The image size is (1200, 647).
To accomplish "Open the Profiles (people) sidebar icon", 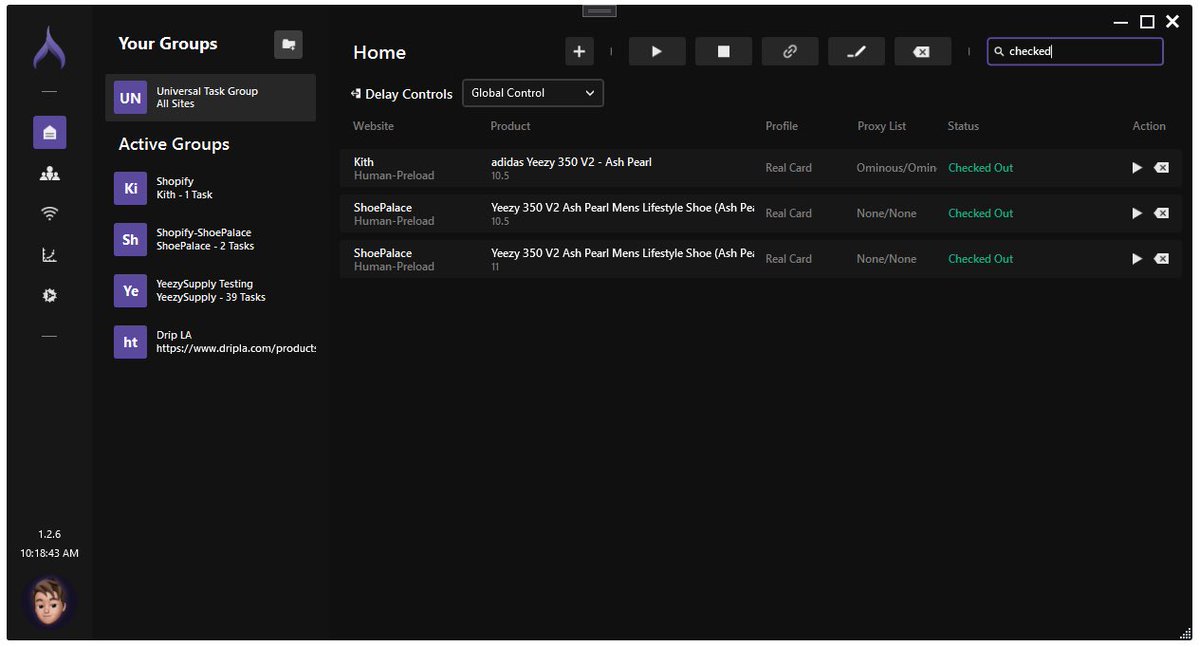I will [49, 174].
